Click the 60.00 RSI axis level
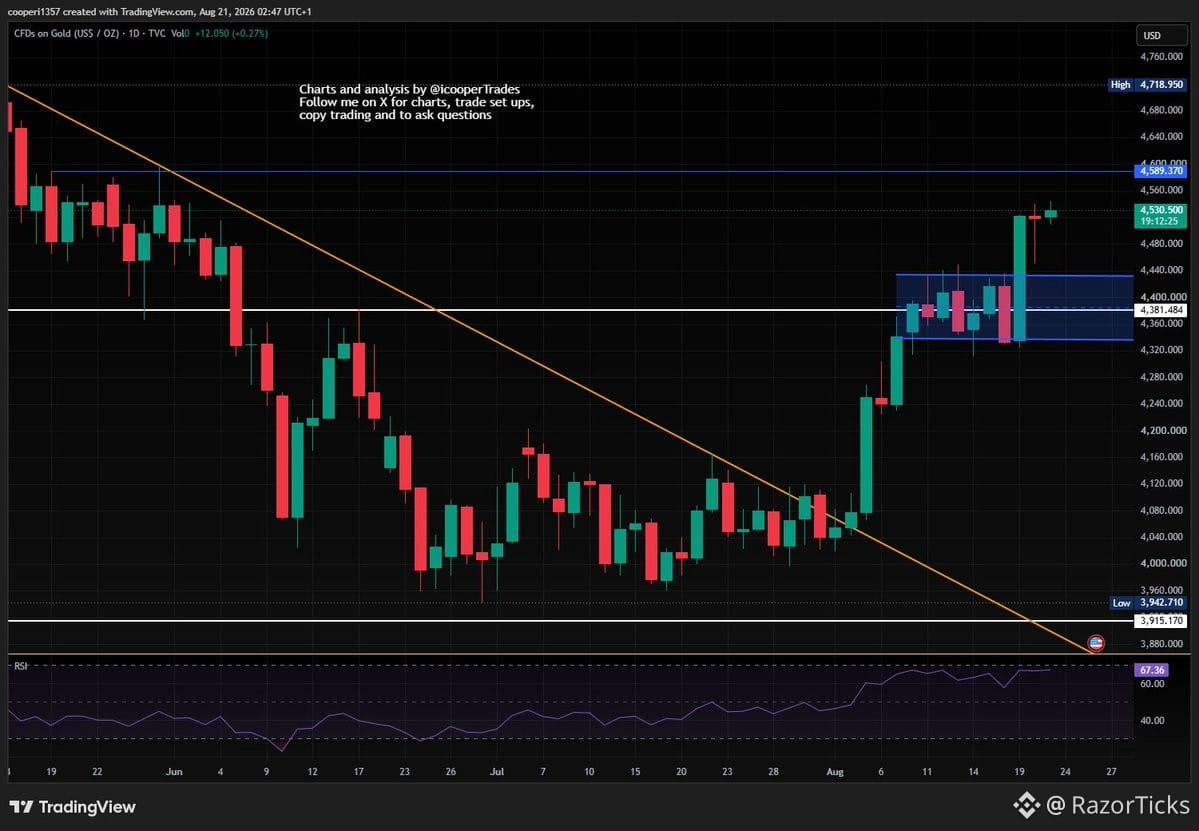 click(1152, 684)
